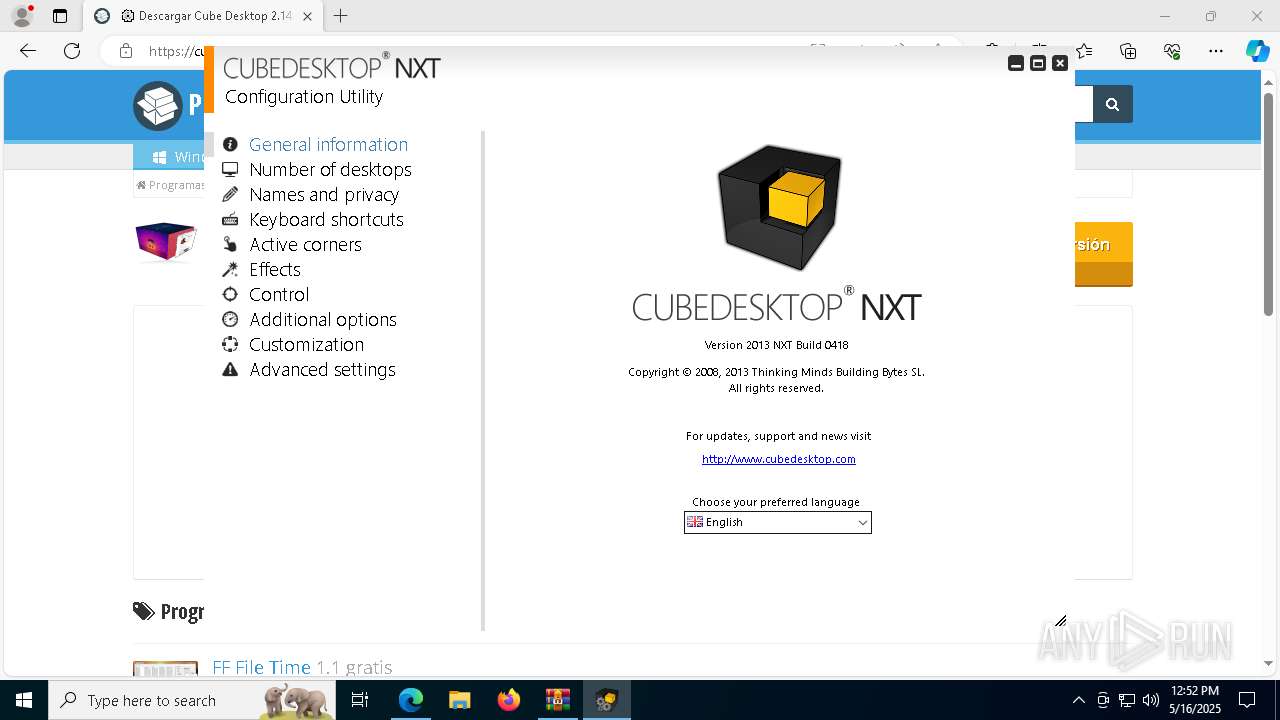Viewport: 1280px width, 720px height.
Task: Open Microsoft Edge from taskbar
Action: [x=411, y=700]
